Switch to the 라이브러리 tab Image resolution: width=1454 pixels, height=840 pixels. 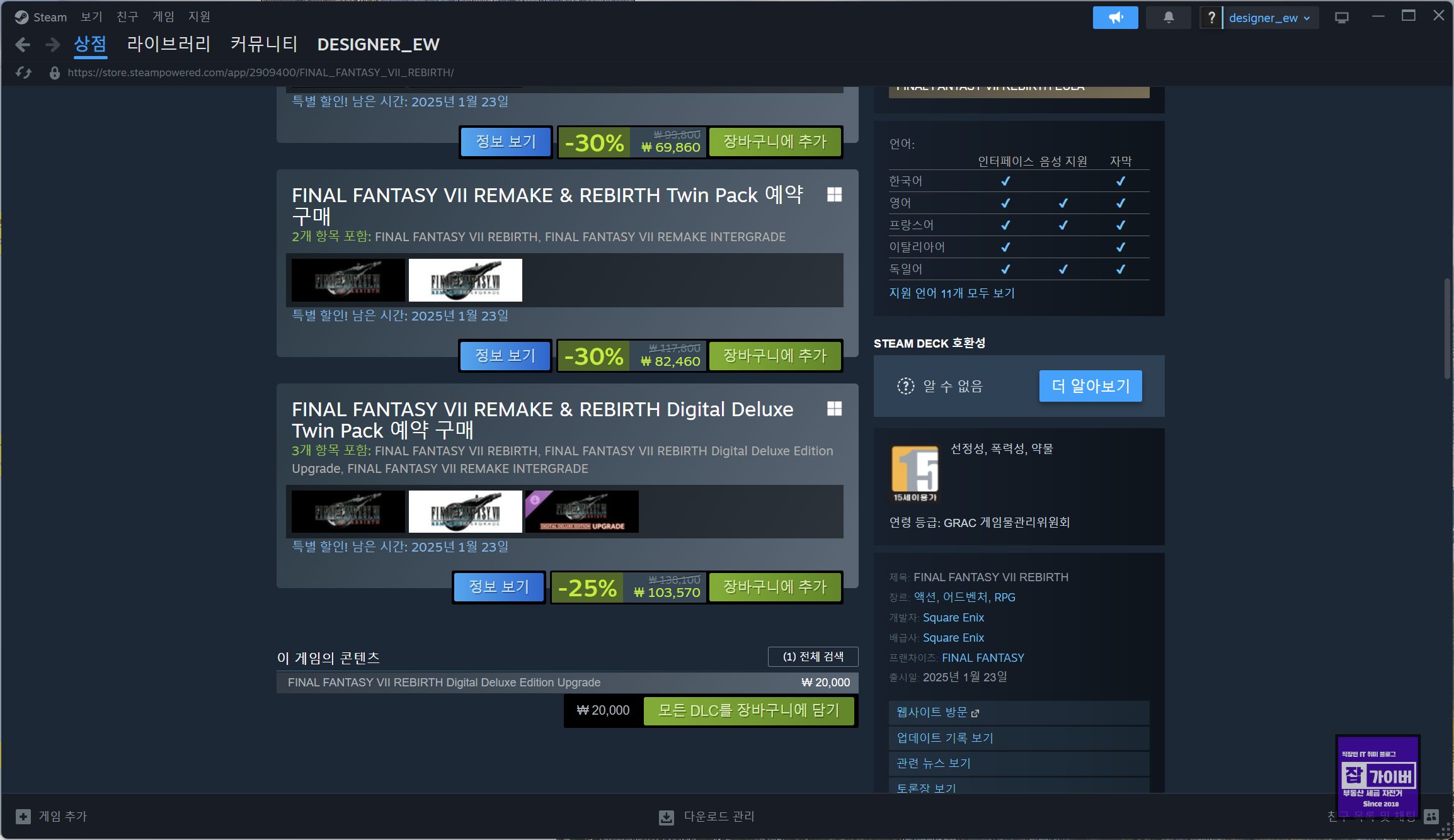168,44
